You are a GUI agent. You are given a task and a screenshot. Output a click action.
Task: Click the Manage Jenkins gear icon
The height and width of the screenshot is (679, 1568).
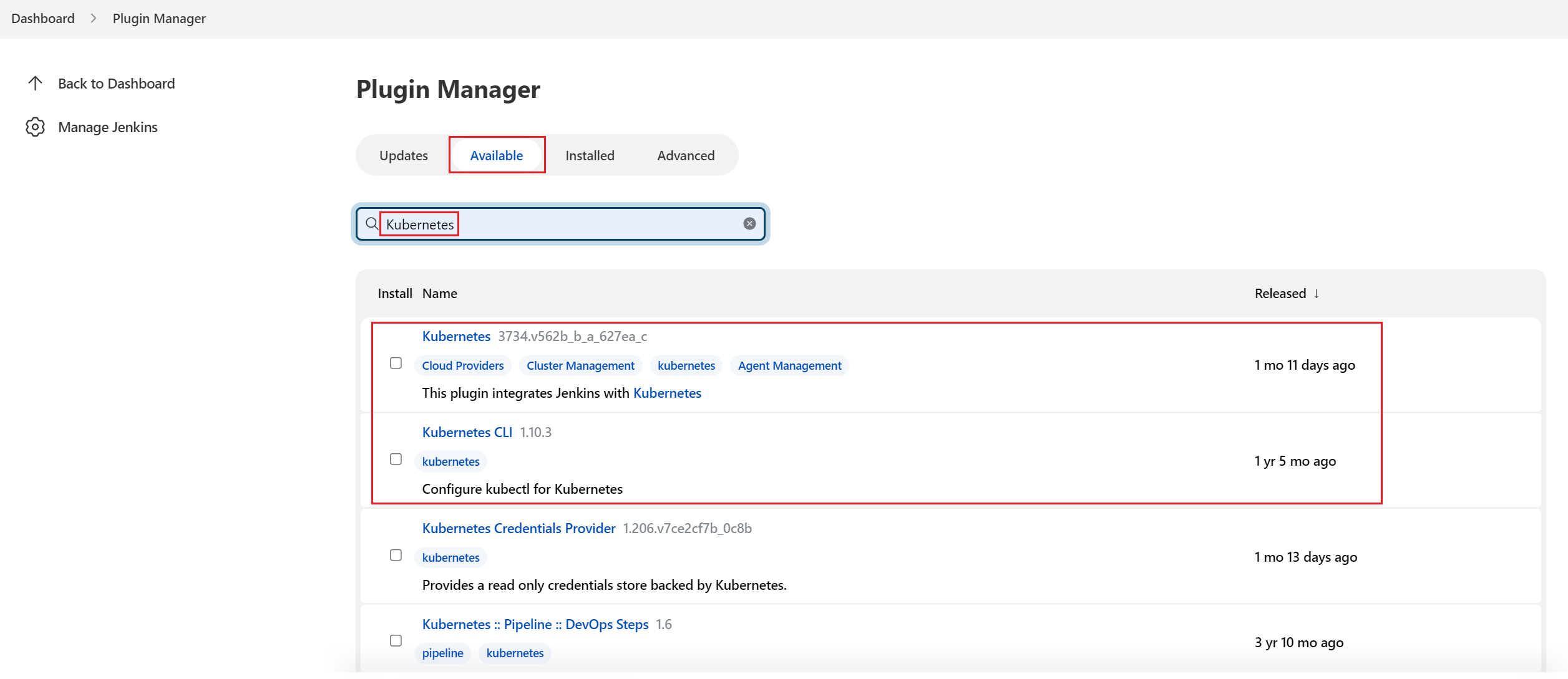click(35, 127)
